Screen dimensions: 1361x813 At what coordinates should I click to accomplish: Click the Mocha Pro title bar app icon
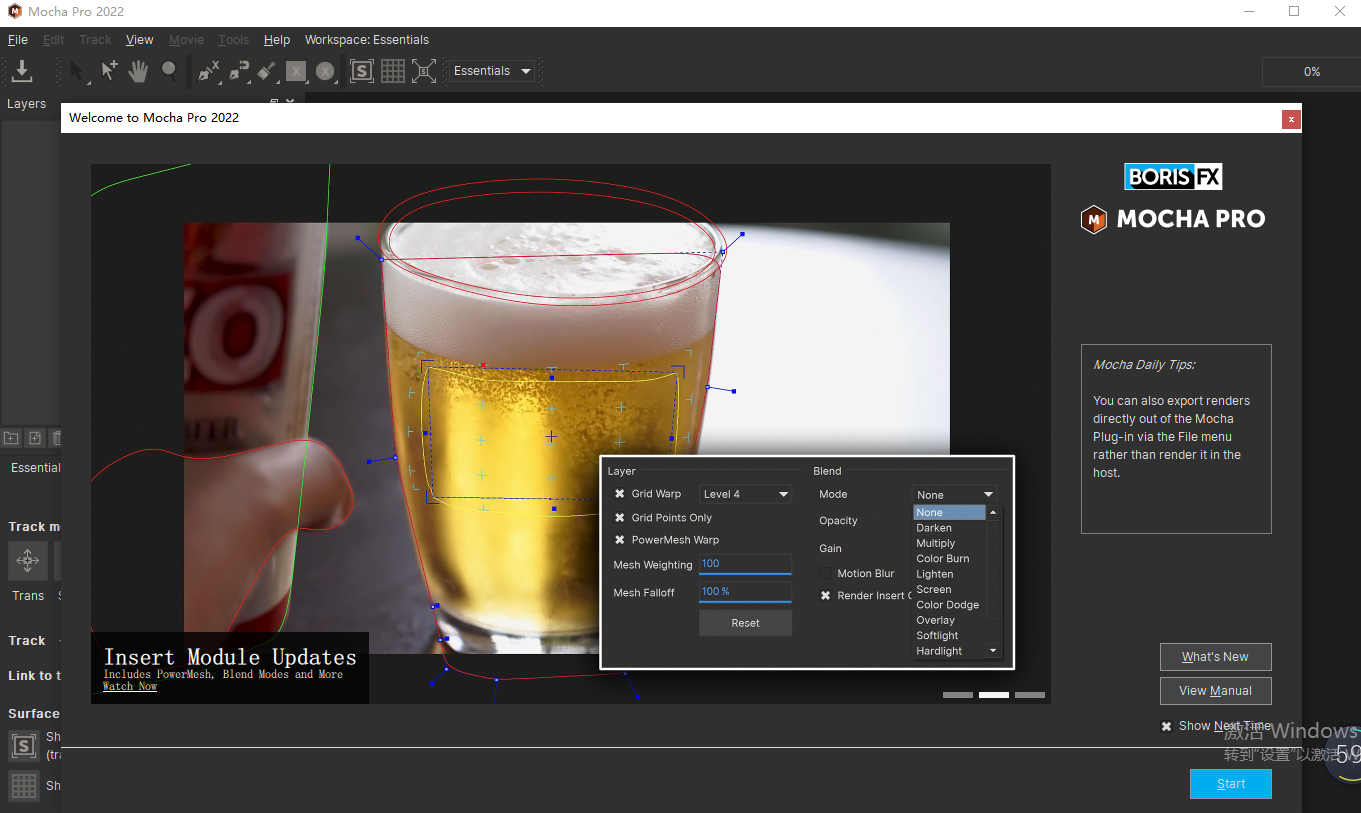14,12
